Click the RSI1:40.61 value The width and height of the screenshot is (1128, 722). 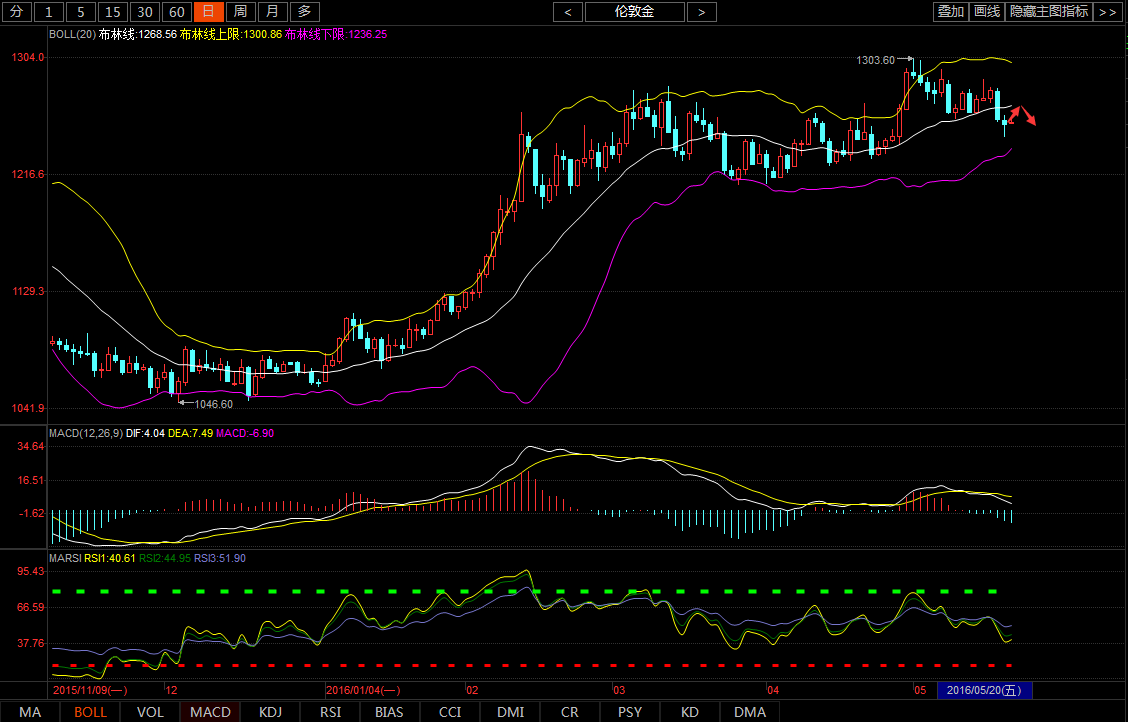click(110, 558)
